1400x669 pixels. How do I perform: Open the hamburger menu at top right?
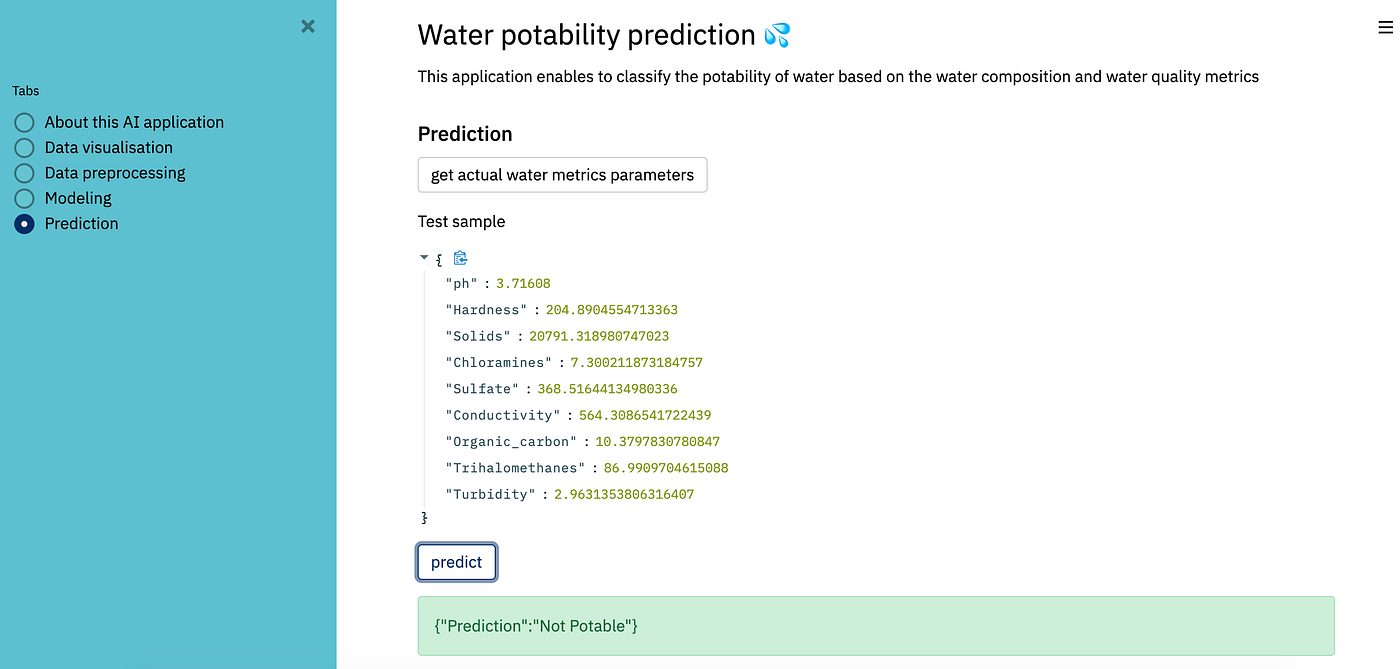[x=1385, y=29]
